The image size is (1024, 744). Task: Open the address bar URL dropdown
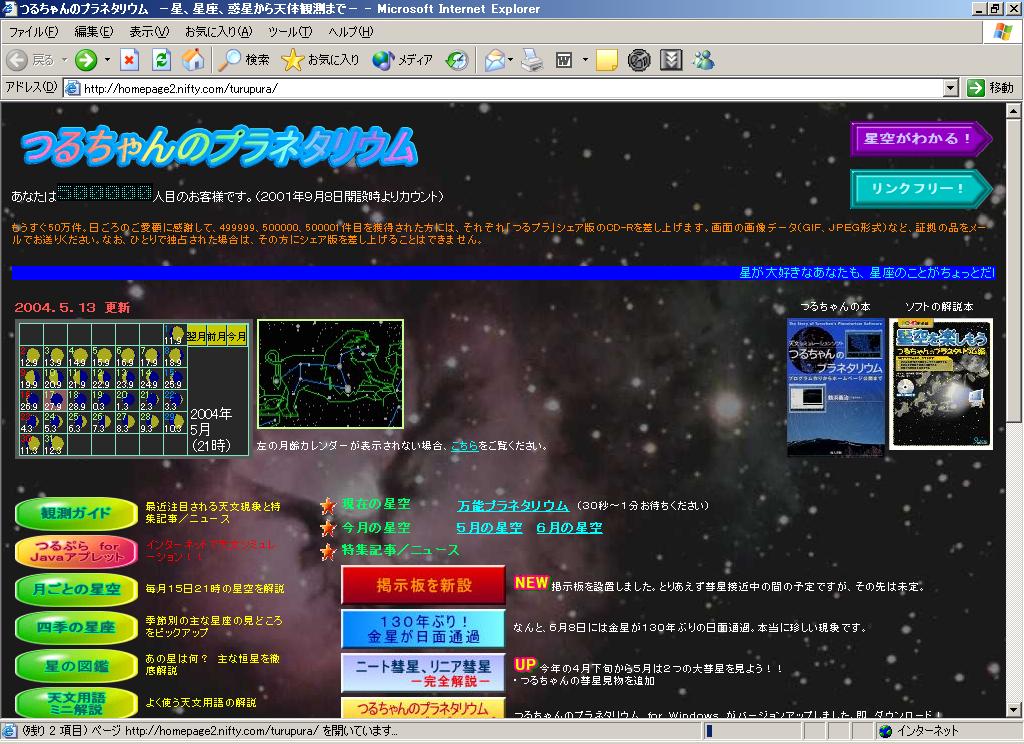click(x=951, y=88)
